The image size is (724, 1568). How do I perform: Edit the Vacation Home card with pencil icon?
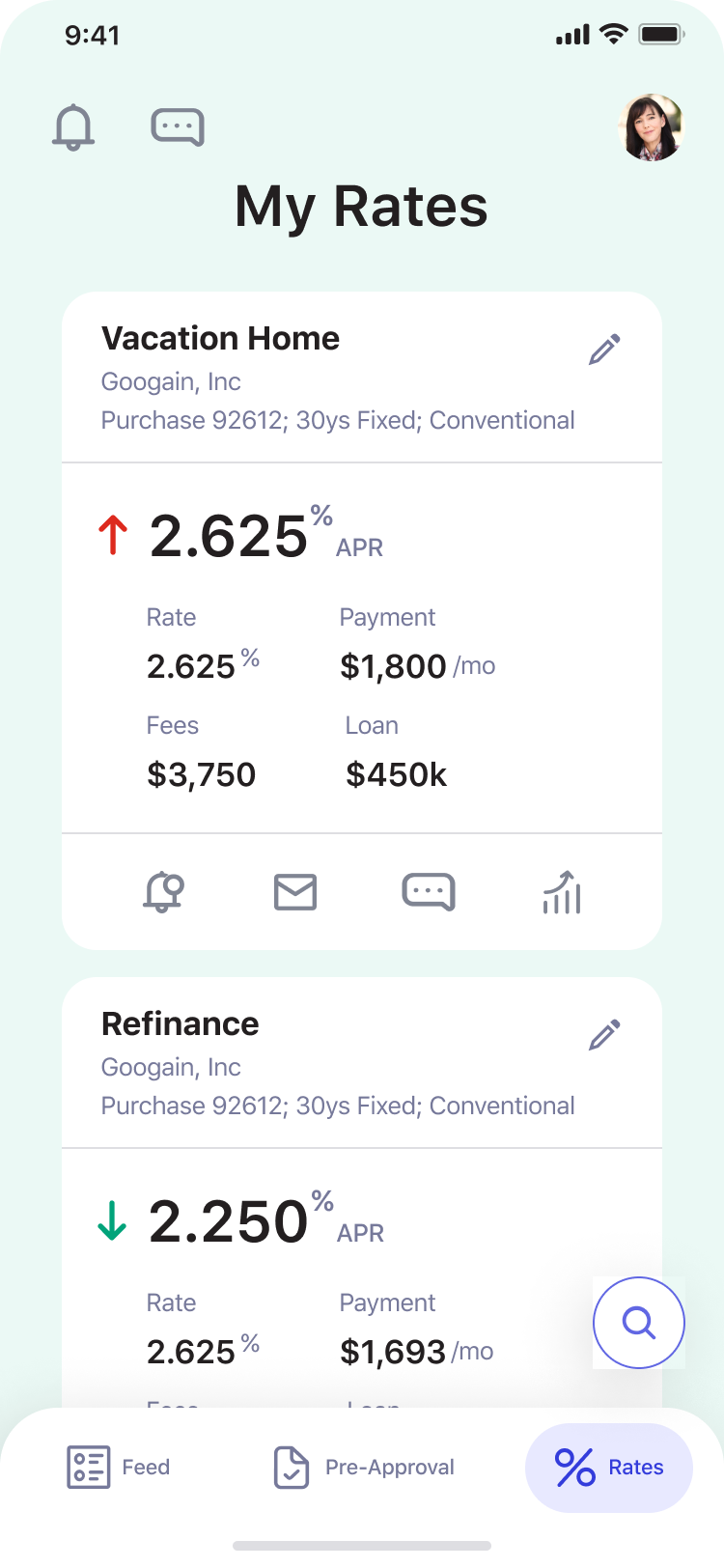click(605, 350)
